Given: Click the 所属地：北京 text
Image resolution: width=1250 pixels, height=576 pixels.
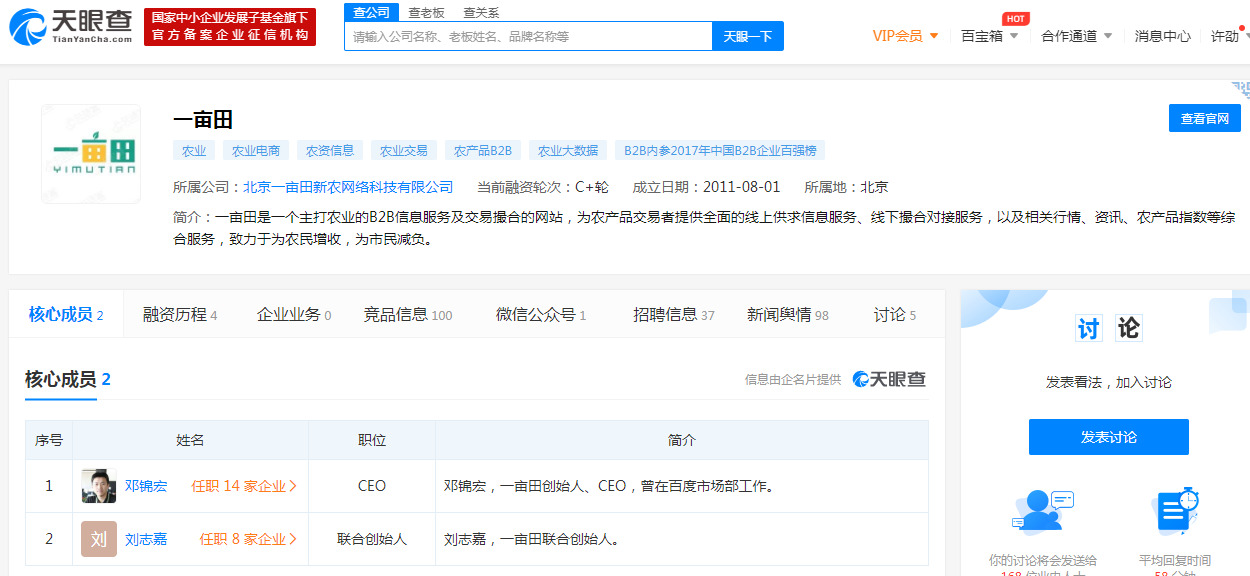Looking at the screenshot, I should [x=846, y=187].
